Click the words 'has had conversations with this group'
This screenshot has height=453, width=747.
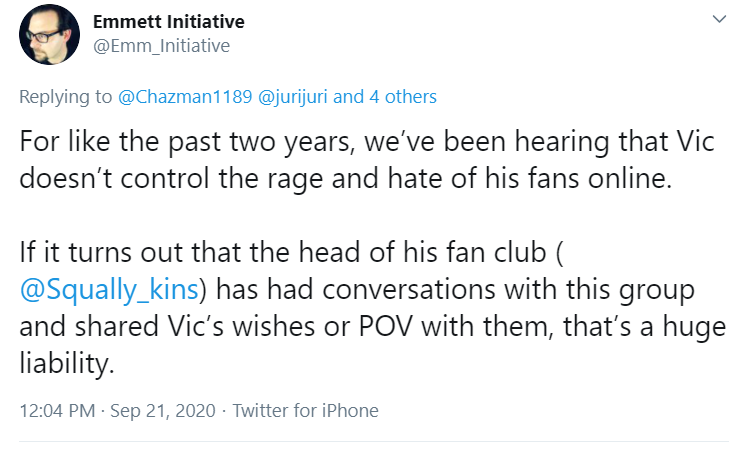455,289
